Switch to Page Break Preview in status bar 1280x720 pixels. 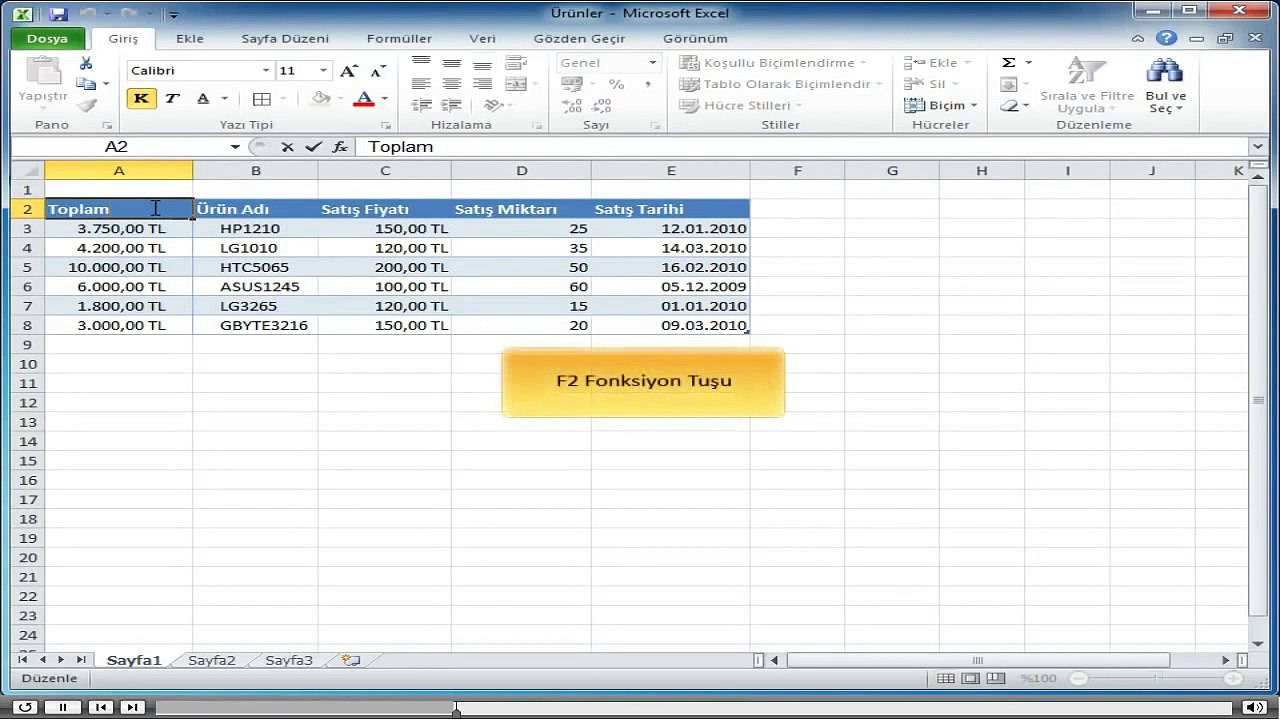[994, 678]
